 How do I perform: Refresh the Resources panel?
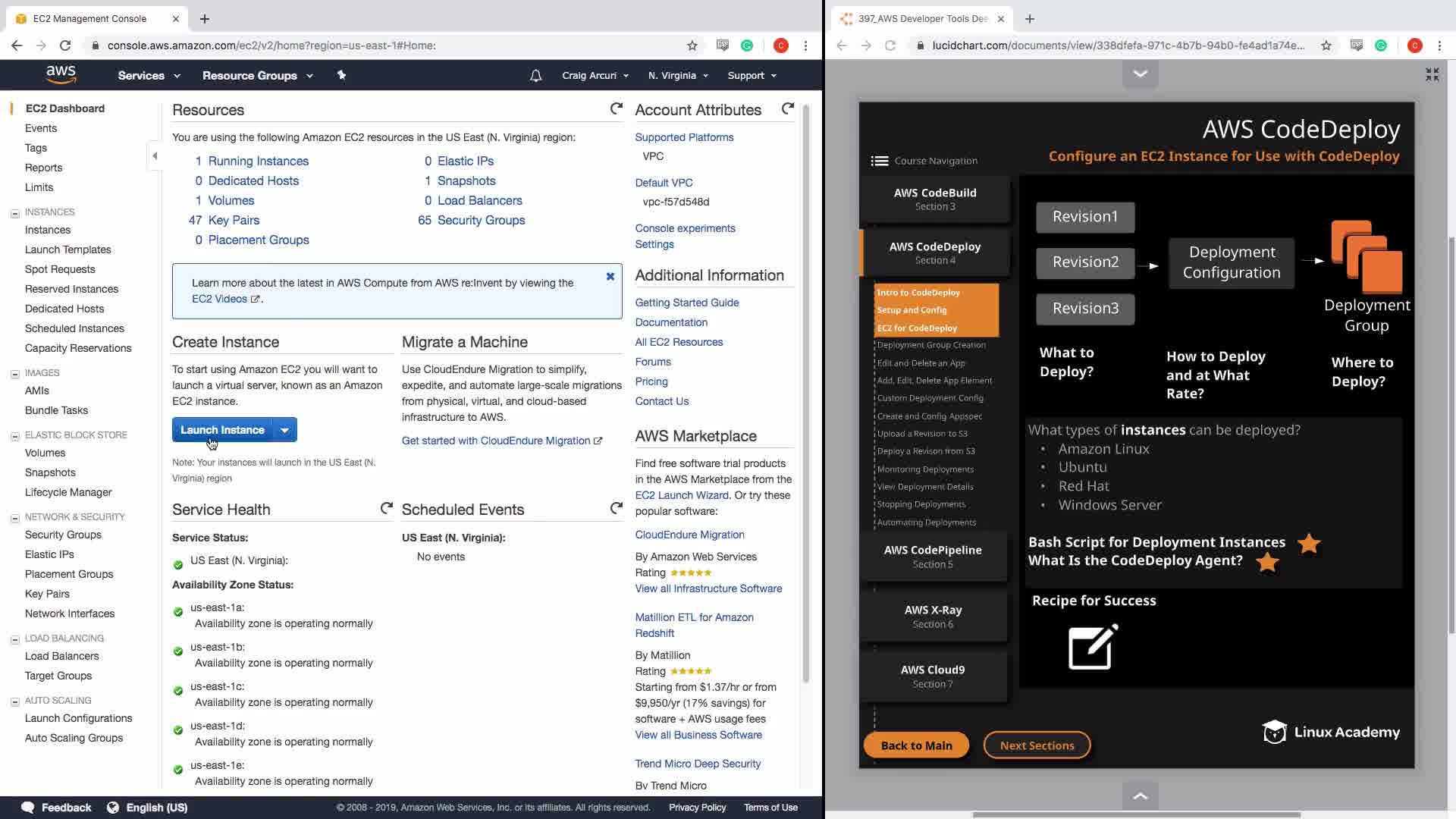[616, 109]
